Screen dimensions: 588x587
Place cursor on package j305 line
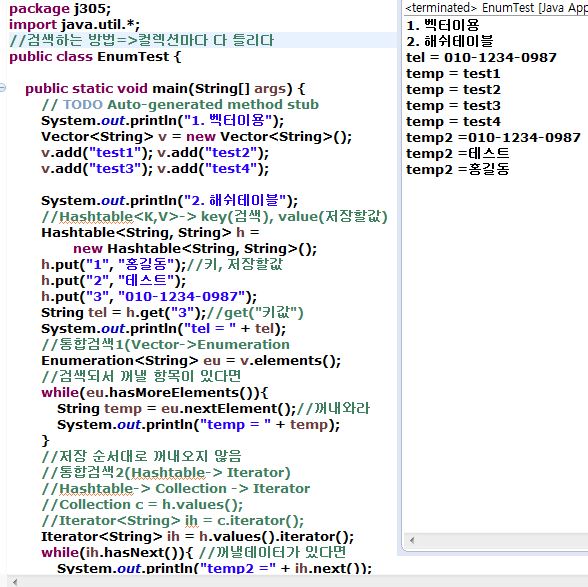(x=60, y=9)
